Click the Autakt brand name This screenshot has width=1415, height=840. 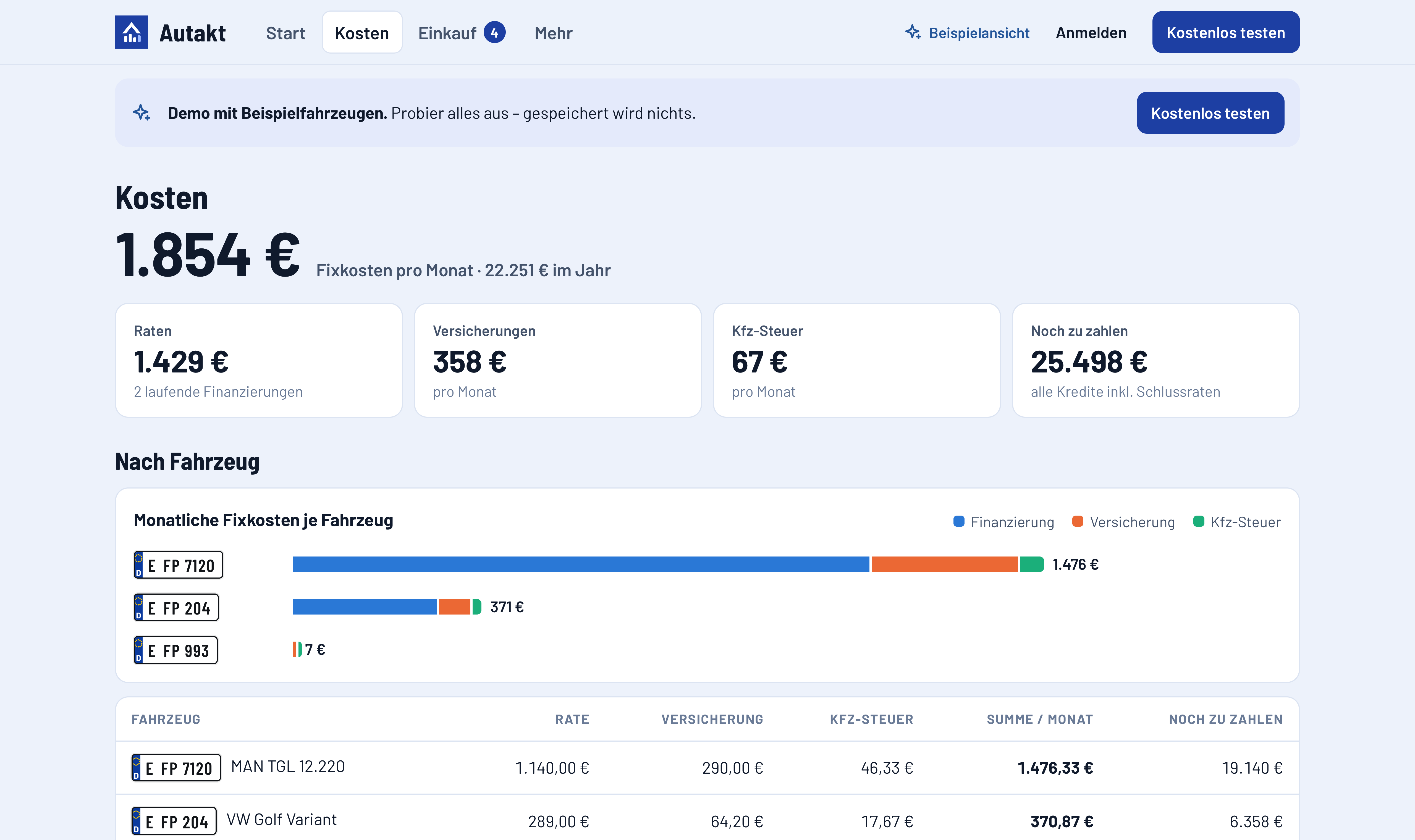tap(192, 33)
